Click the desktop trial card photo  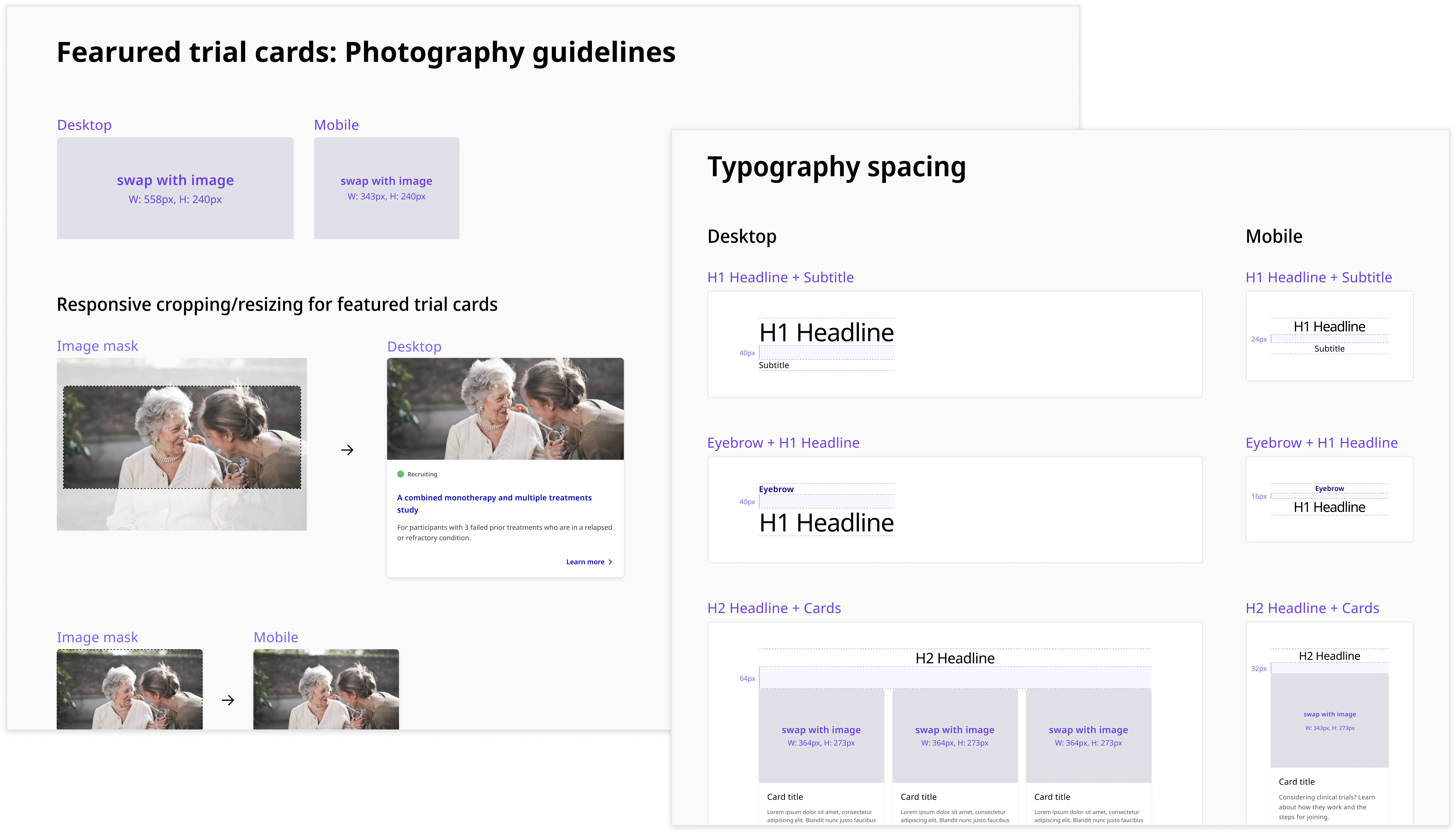(505, 409)
